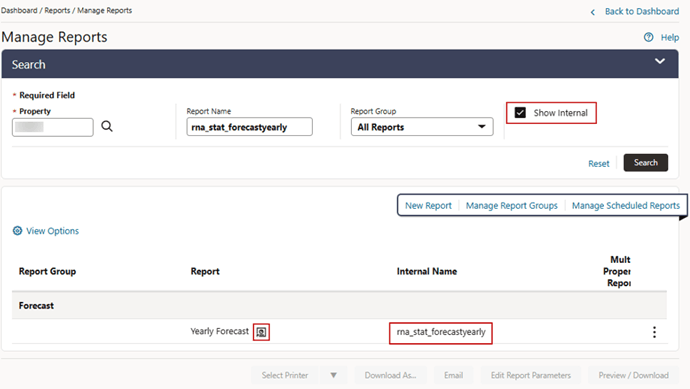690x389 pixels.
Task: Click into the Report Name field
Action: point(250,127)
